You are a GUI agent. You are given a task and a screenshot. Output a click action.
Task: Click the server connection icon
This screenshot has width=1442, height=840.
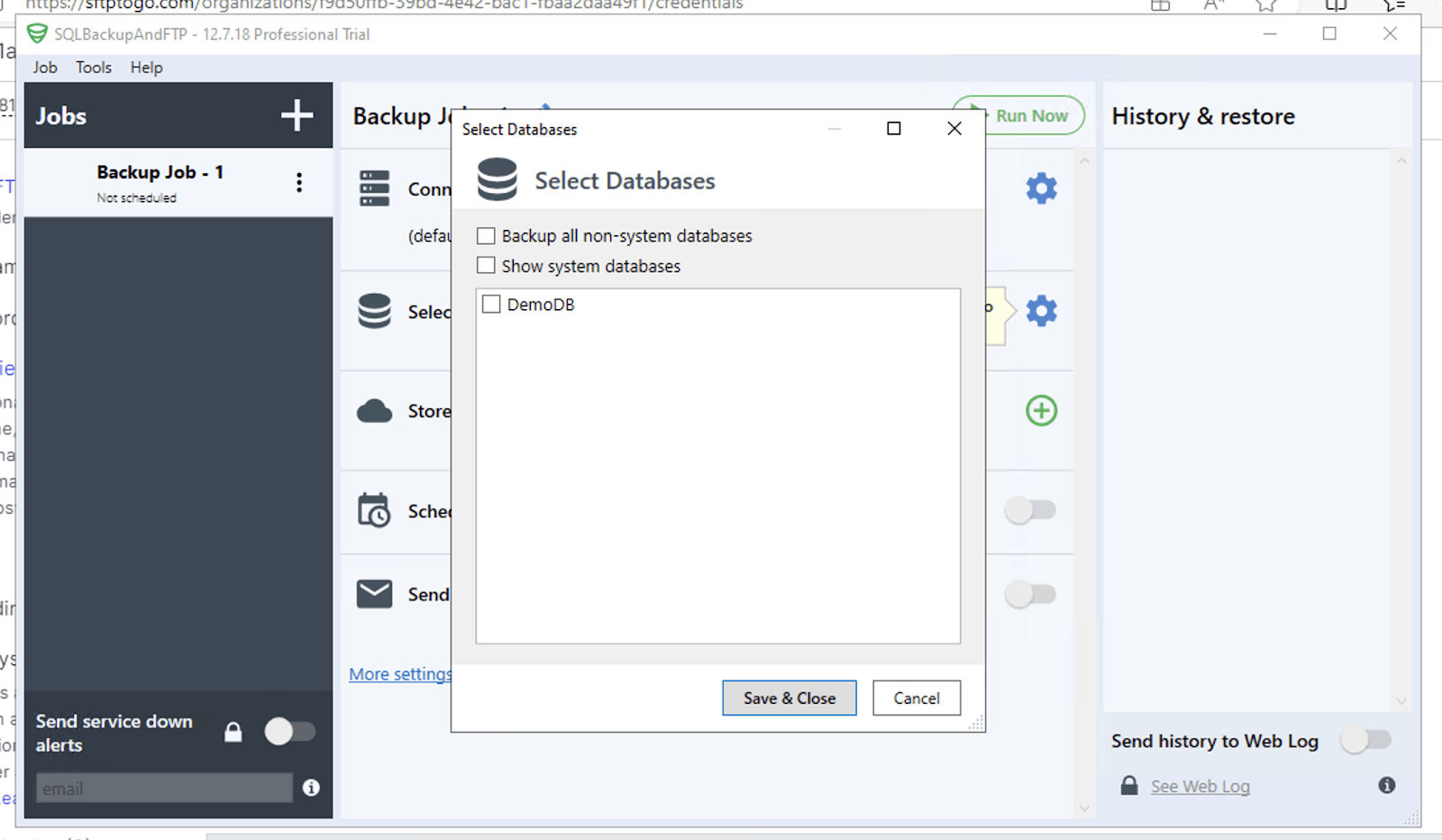(x=374, y=189)
